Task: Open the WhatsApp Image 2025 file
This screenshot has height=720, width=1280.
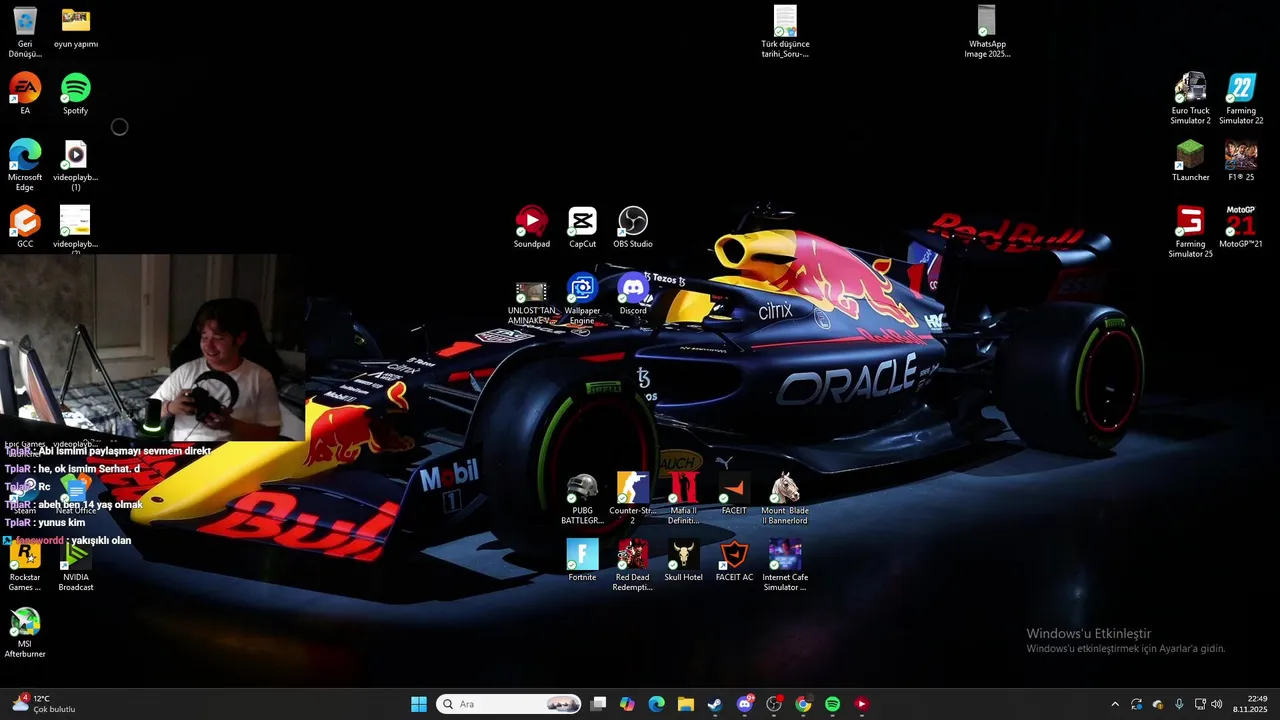Action: (987, 32)
